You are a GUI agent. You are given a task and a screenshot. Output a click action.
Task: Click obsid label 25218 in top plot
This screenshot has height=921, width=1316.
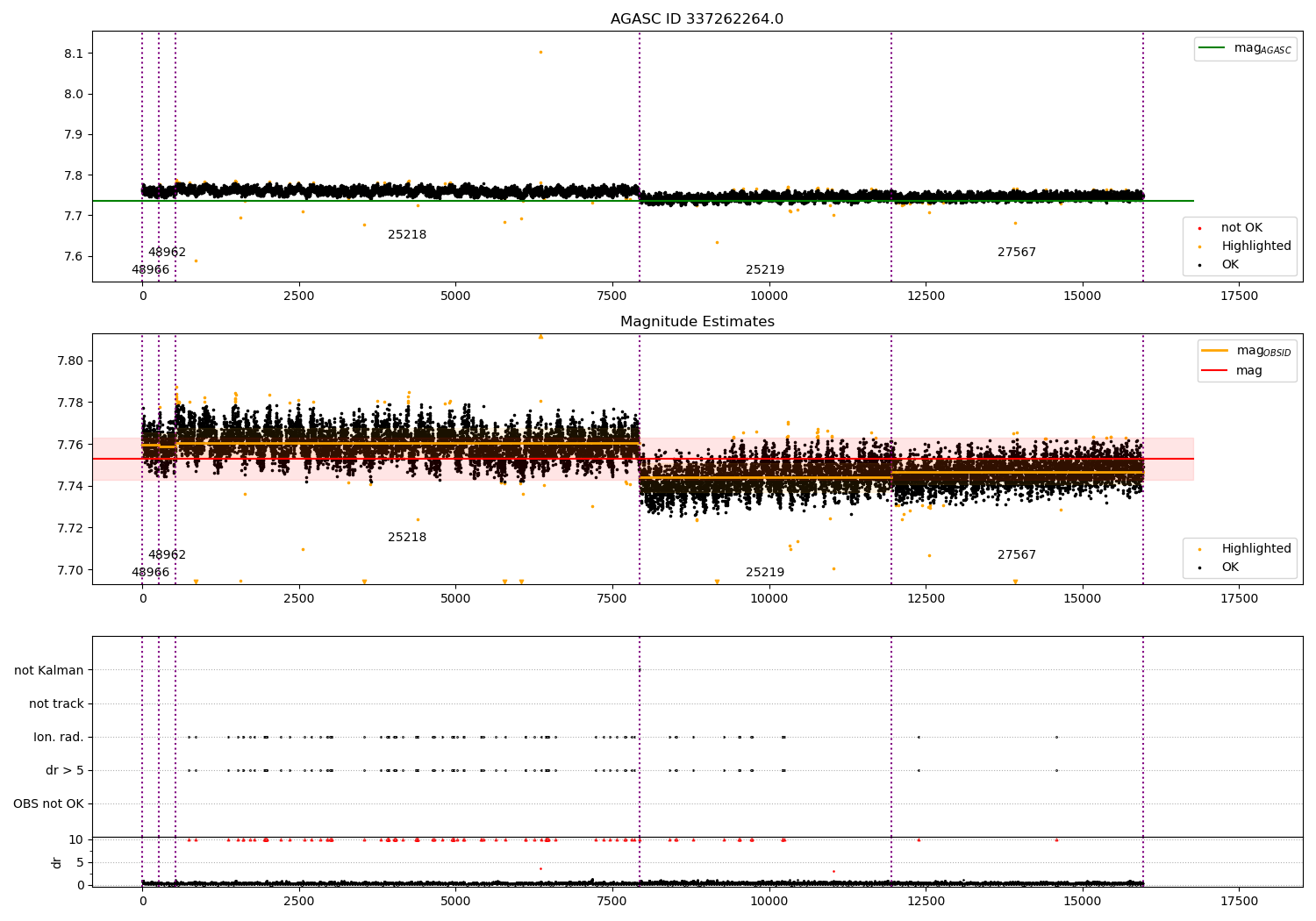(407, 235)
